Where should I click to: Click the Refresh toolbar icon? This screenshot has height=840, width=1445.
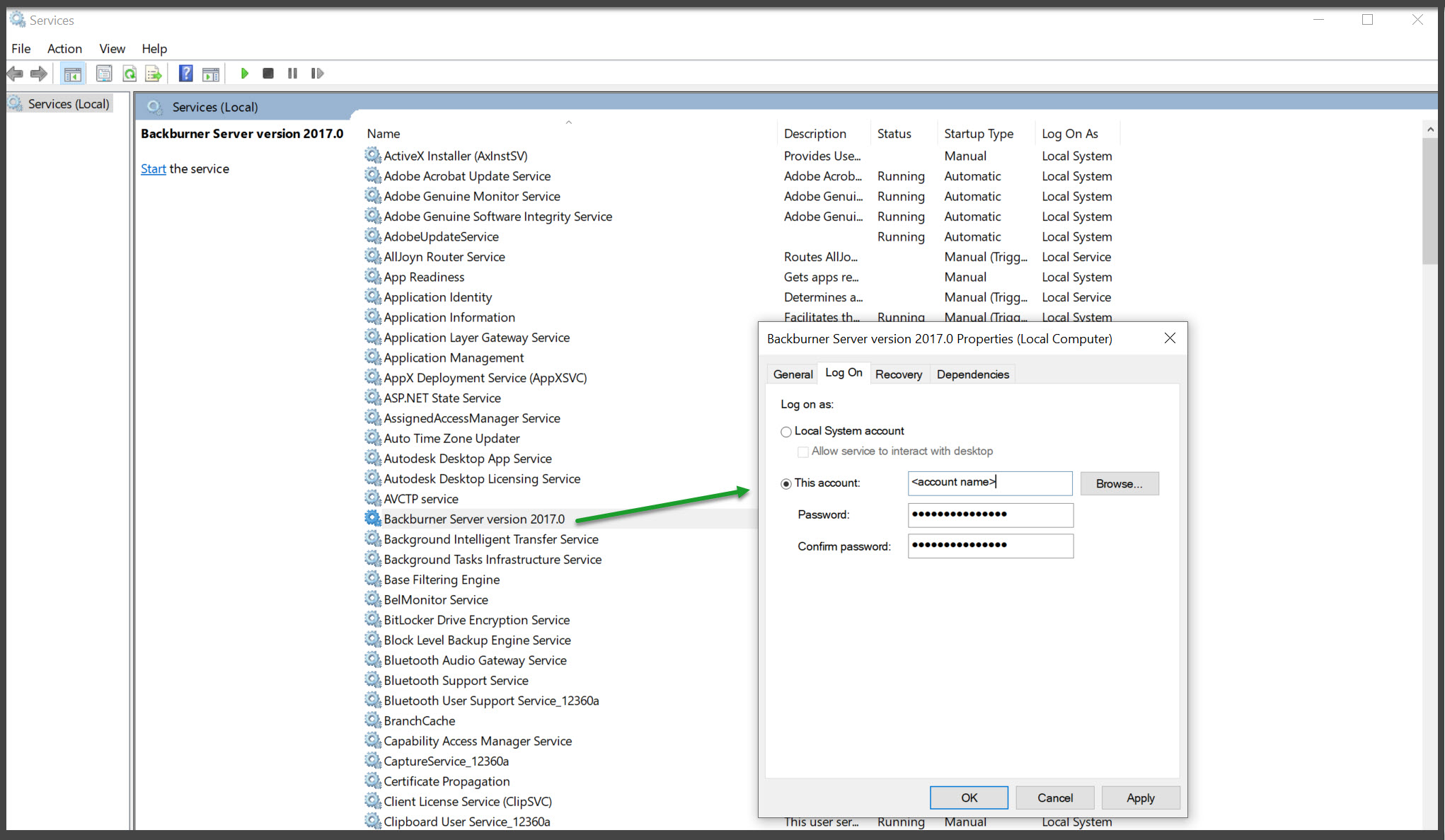[129, 74]
